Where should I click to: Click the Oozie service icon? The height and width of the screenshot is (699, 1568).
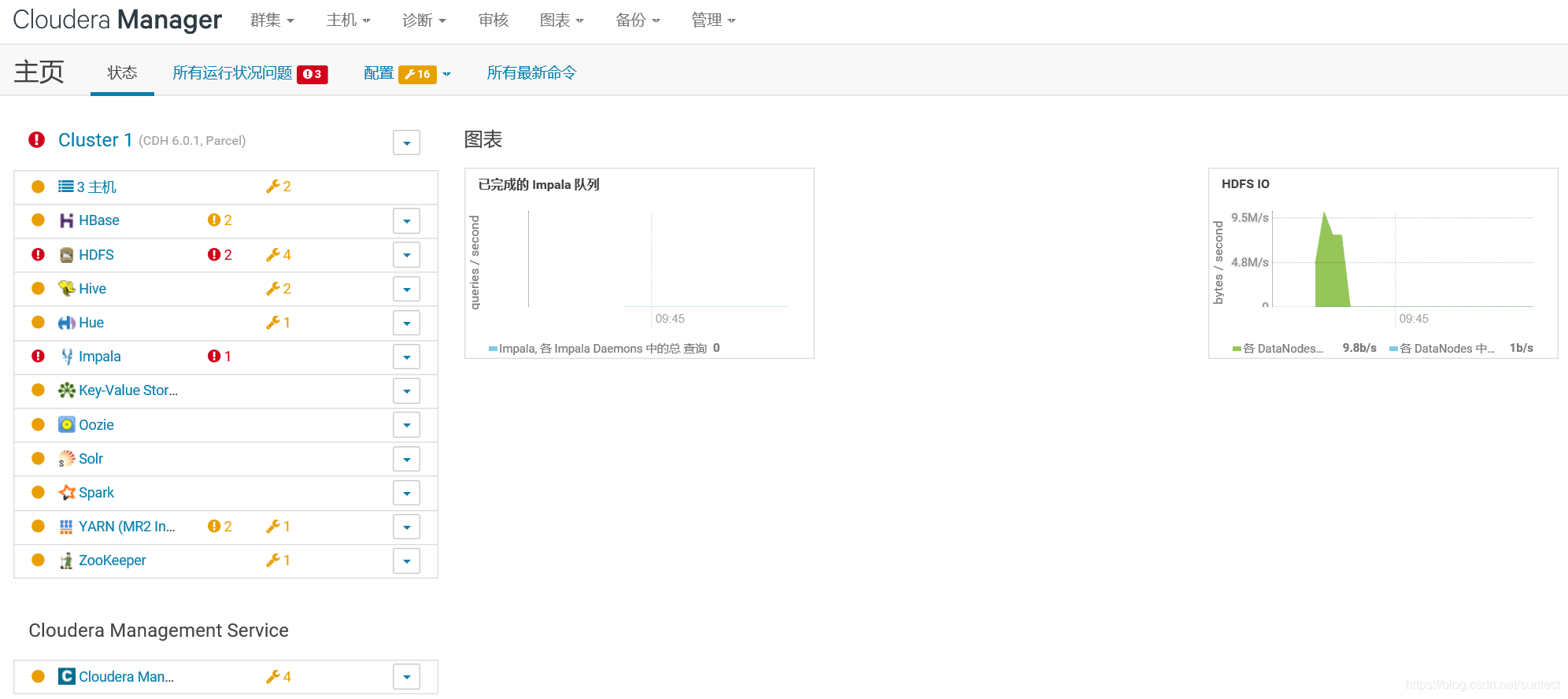(67, 425)
